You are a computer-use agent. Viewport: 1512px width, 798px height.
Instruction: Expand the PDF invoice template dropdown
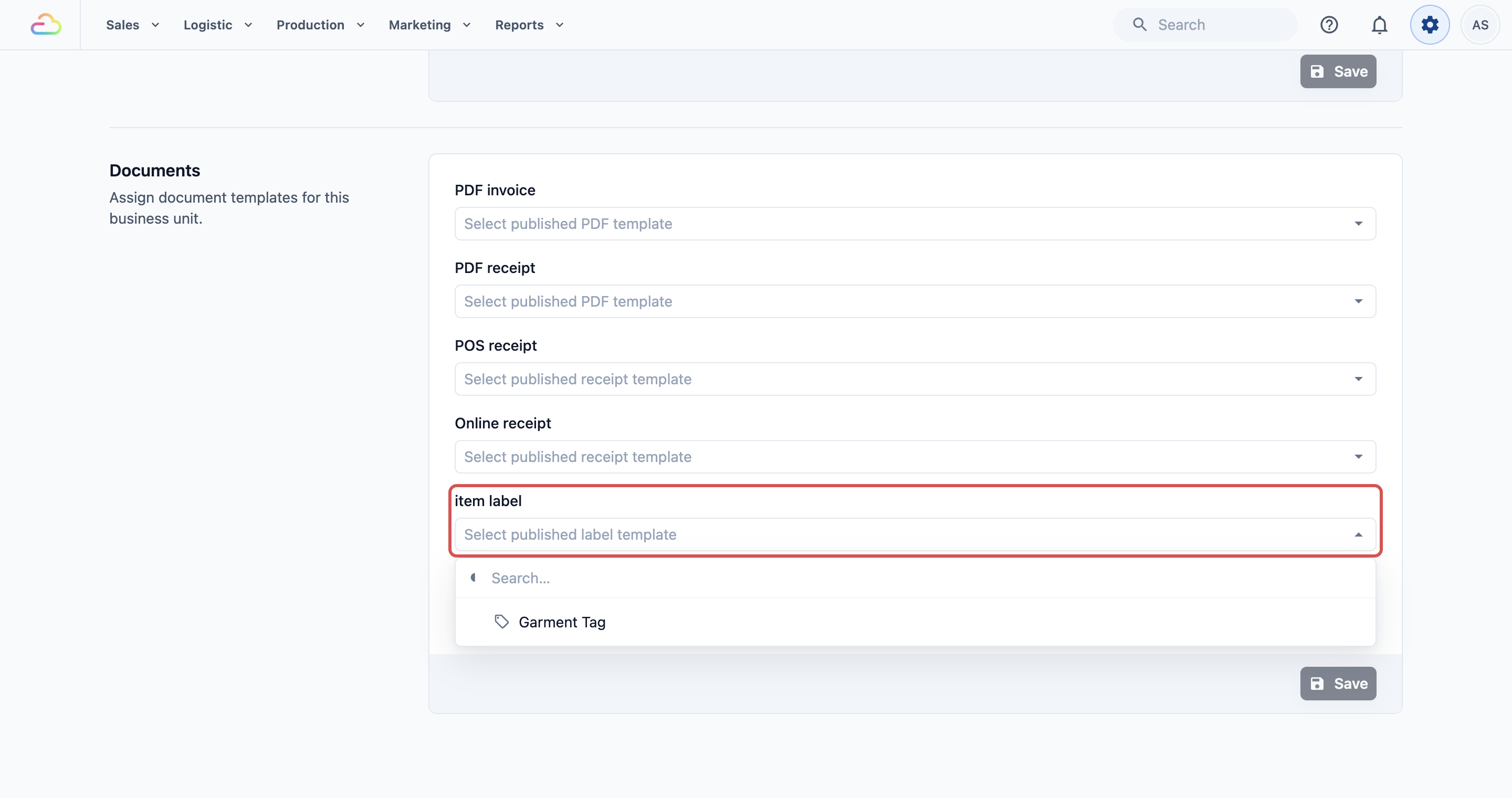pos(915,224)
